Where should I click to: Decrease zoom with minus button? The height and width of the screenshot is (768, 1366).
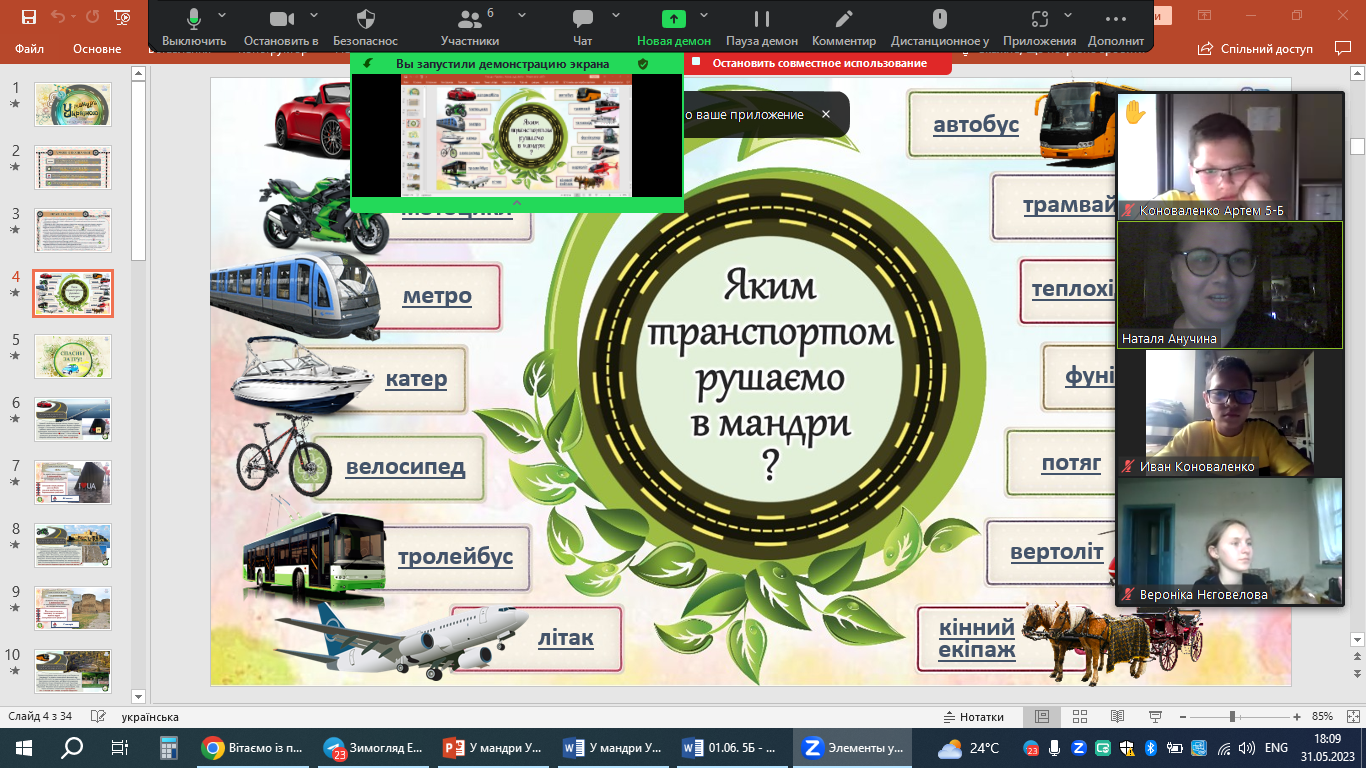point(1184,717)
